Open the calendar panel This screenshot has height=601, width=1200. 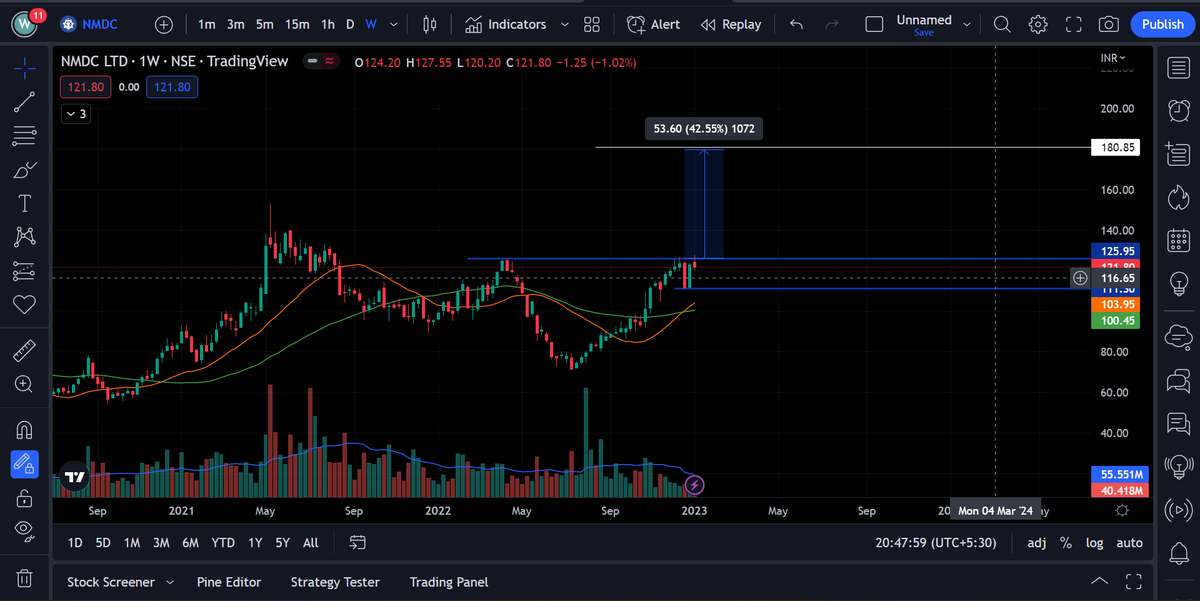[1177, 240]
